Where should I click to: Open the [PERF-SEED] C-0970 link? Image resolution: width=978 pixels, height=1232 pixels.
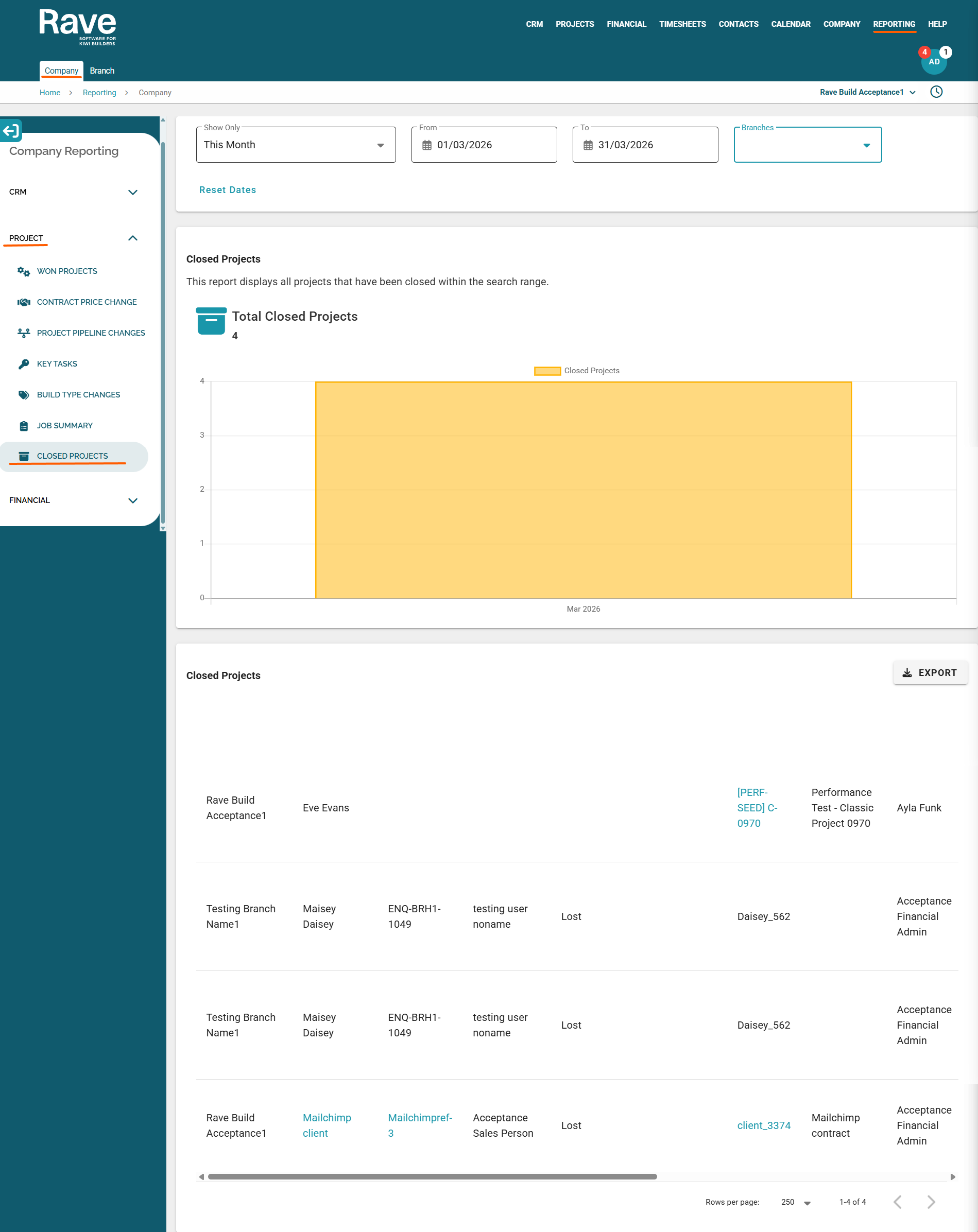click(x=758, y=808)
